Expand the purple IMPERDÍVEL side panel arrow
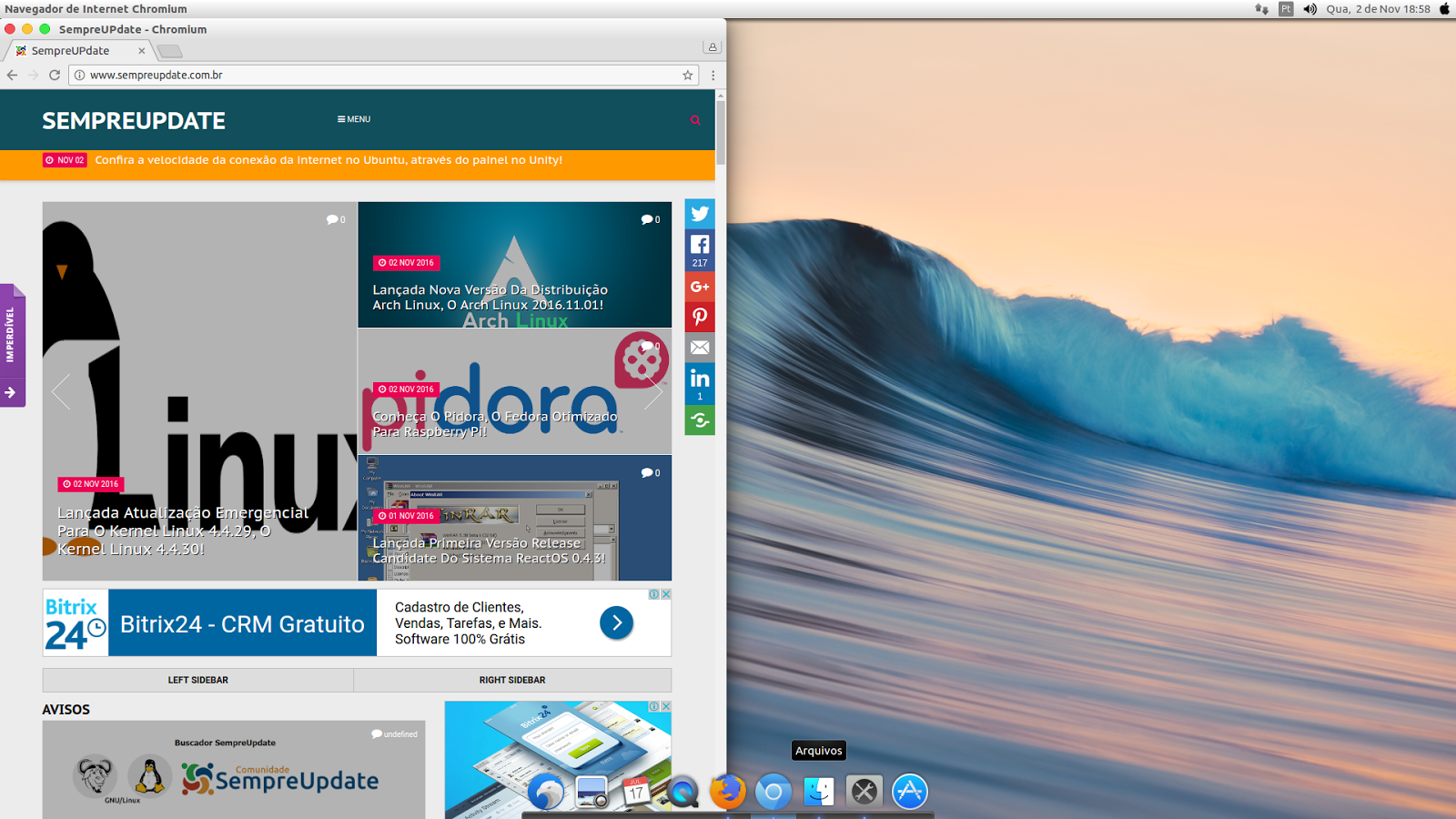The image size is (1456, 819). pos(11,393)
